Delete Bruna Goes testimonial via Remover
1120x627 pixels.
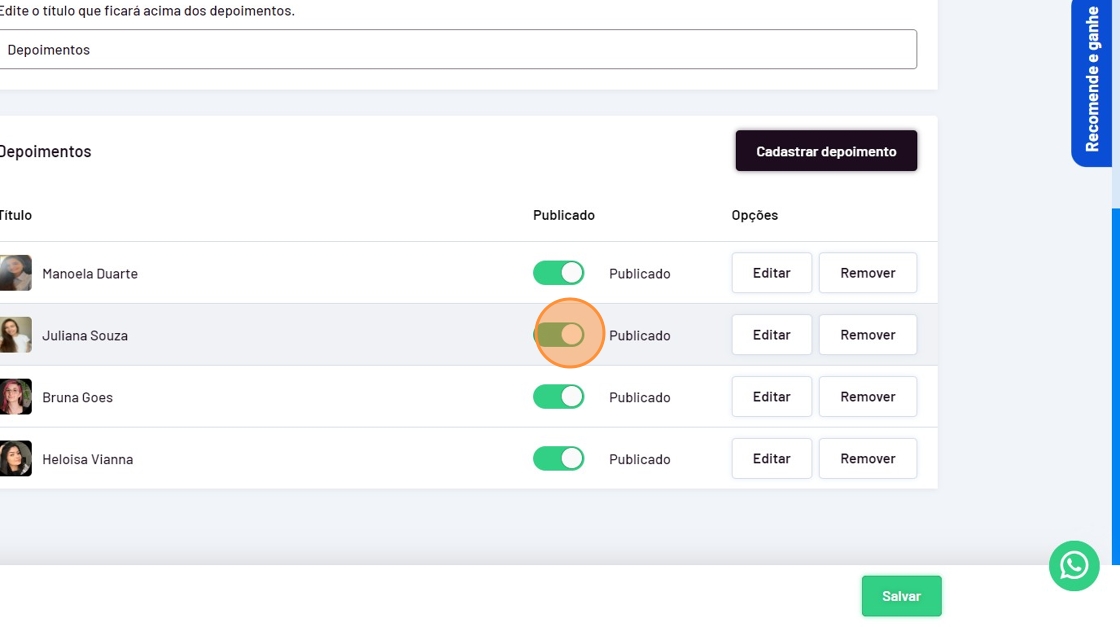coord(867,397)
